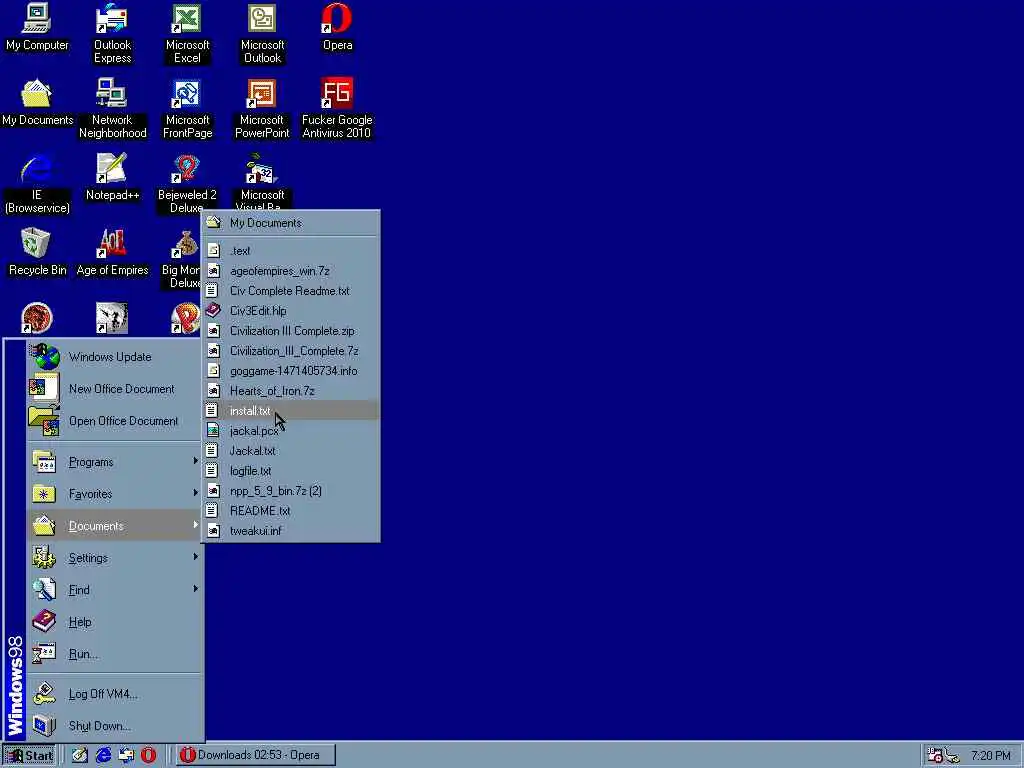This screenshot has width=1024, height=768.
Task: Launch Notepad++ desktop shortcut
Action: (112, 177)
